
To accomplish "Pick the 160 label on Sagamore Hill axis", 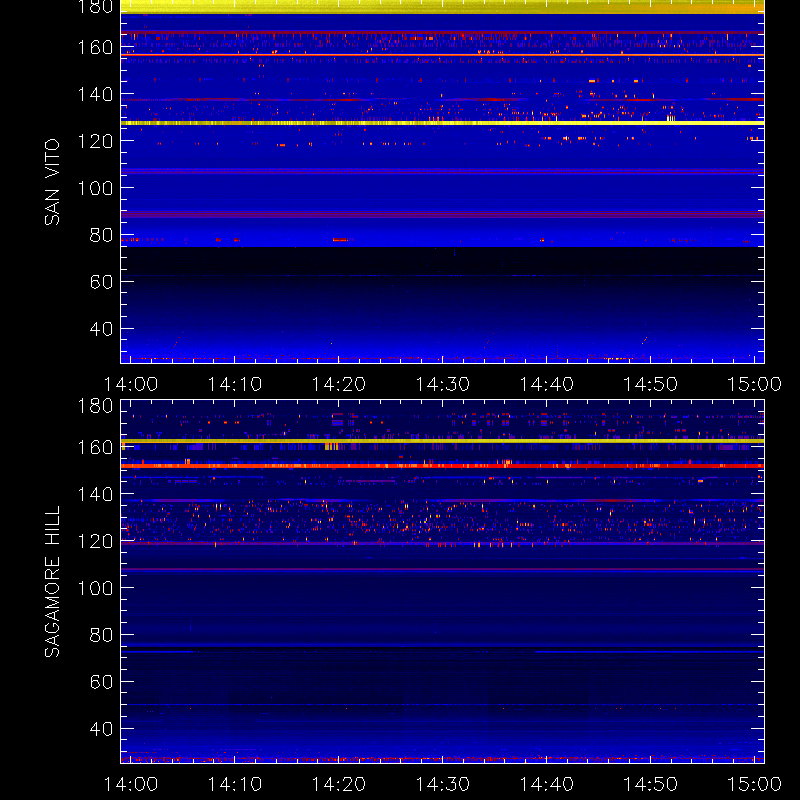I will pyautogui.click(x=95, y=447).
